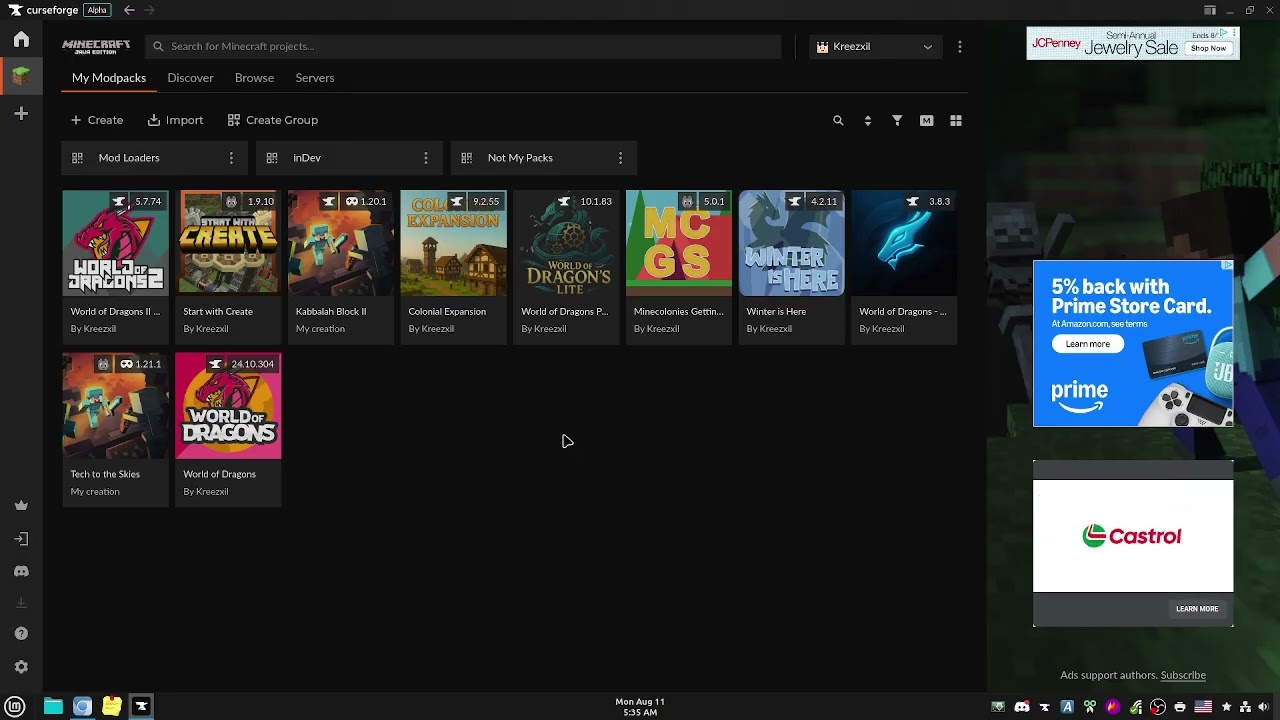Open the Servers tab
The height and width of the screenshot is (720, 1280).
click(315, 78)
